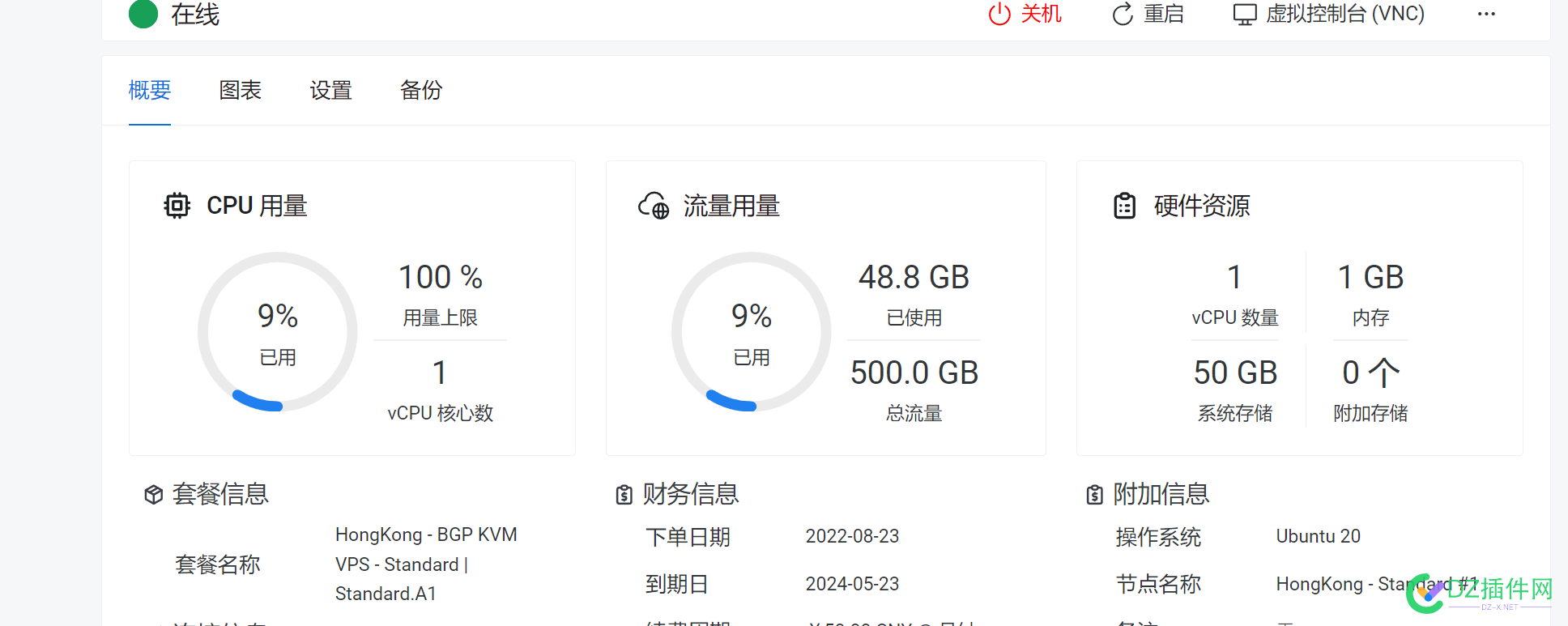The height and width of the screenshot is (626, 1568).
Task: Click the box icon beside 套餐信息
Action: pos(154,494)
